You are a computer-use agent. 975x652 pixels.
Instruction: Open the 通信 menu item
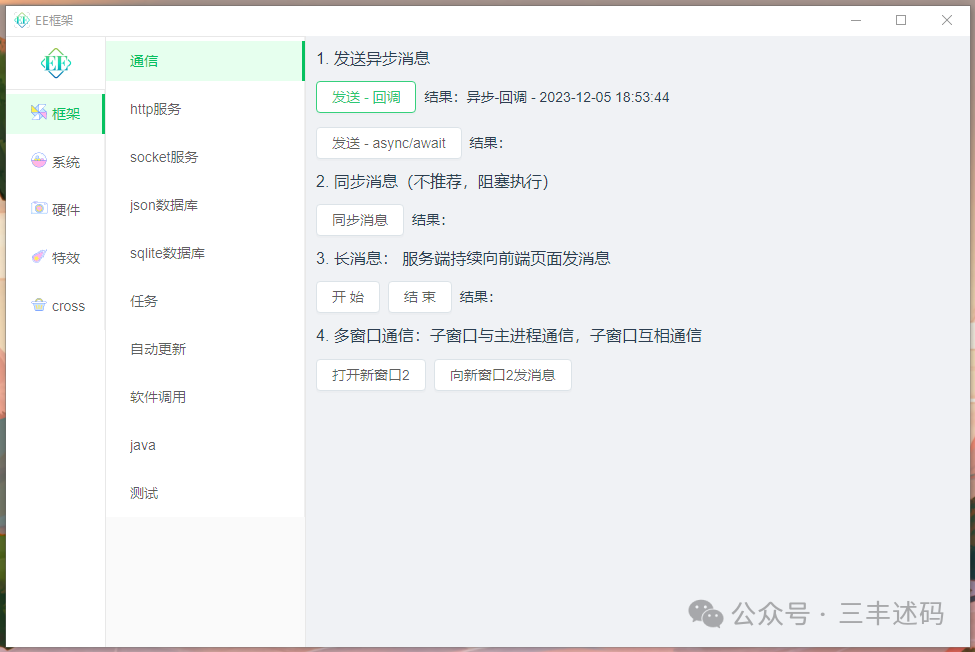(x=205, y=61)
